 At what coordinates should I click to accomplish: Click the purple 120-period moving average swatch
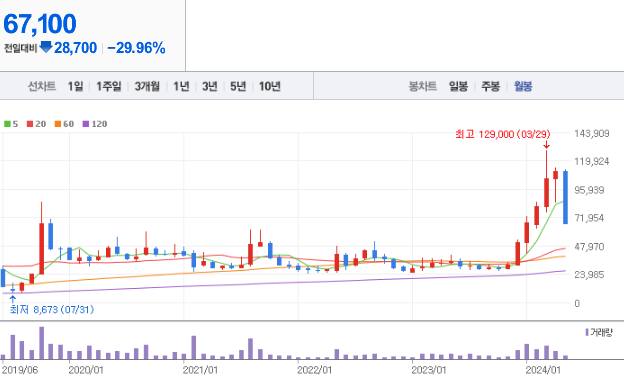86,124
